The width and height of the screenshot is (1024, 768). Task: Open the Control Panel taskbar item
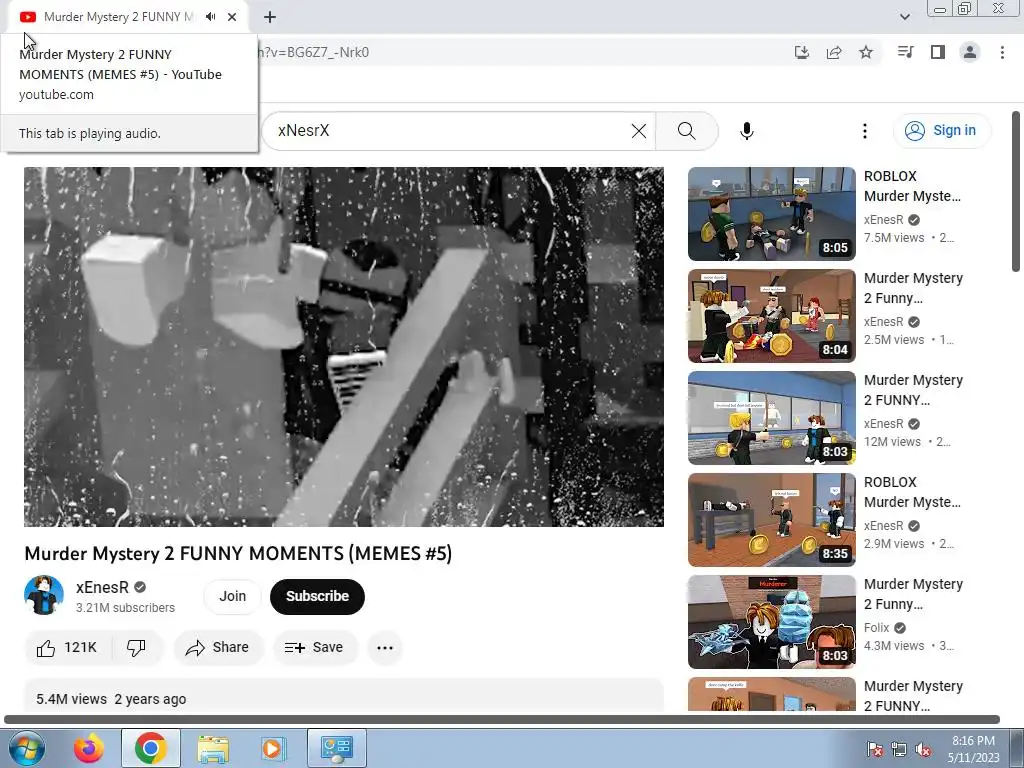[x=337, y=748]
